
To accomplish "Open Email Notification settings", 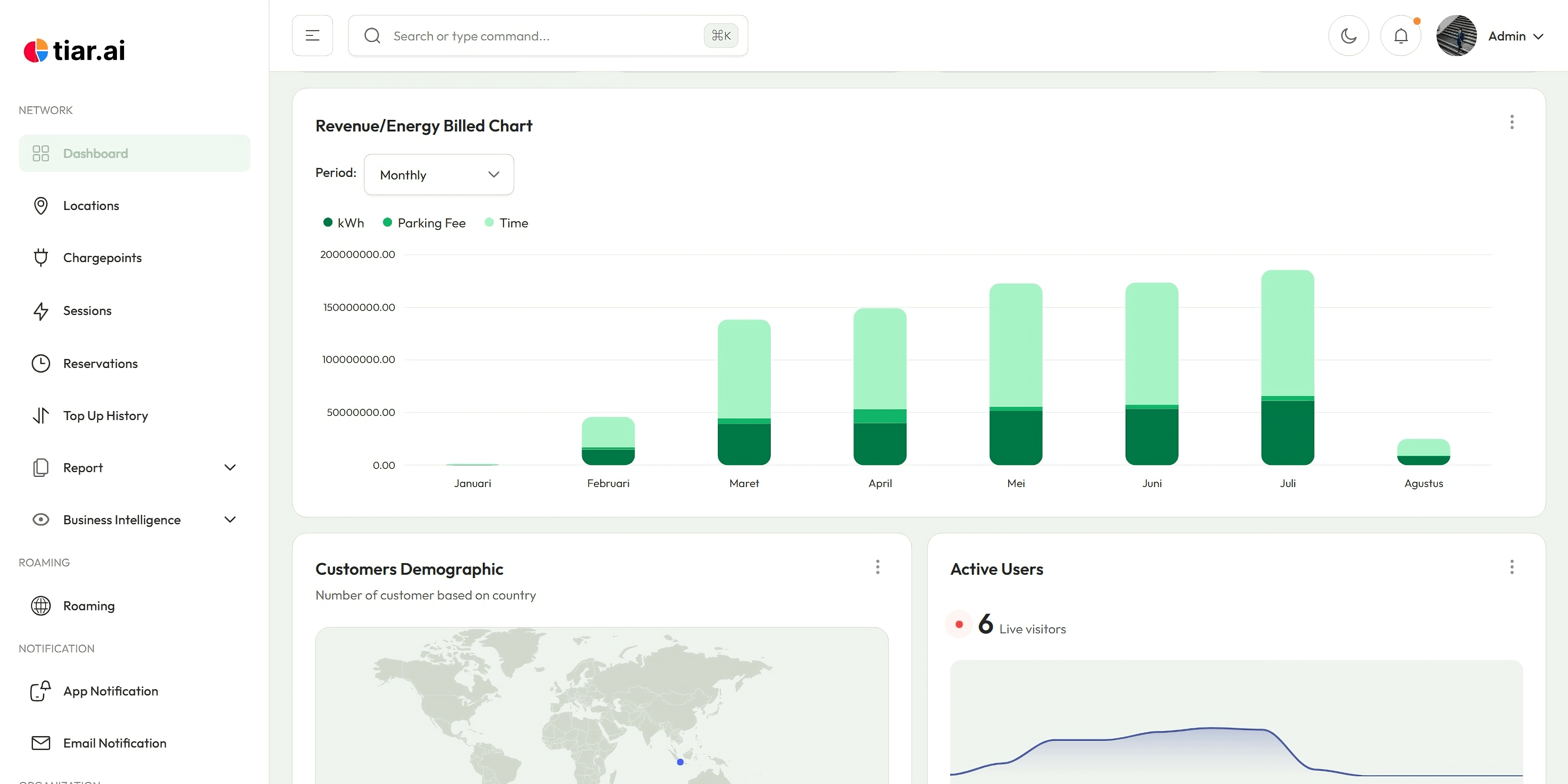I will pyautogui.click(x=115, y=743).
